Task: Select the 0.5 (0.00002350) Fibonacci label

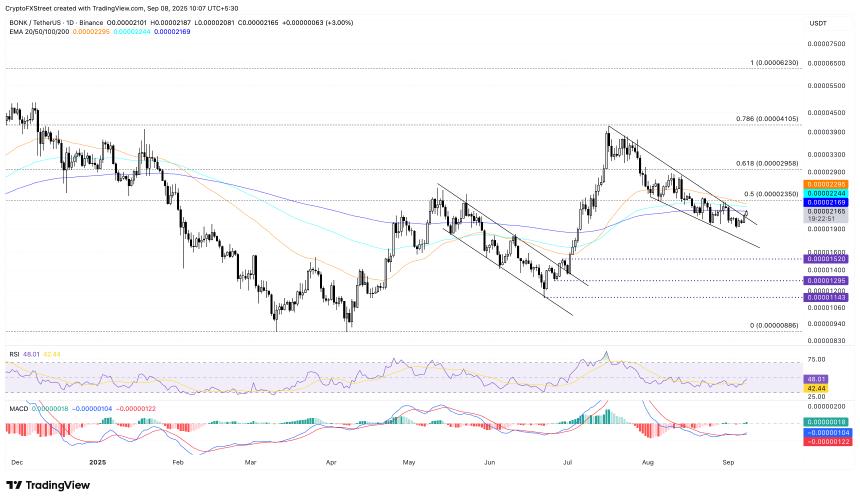Action: point(771,194)
